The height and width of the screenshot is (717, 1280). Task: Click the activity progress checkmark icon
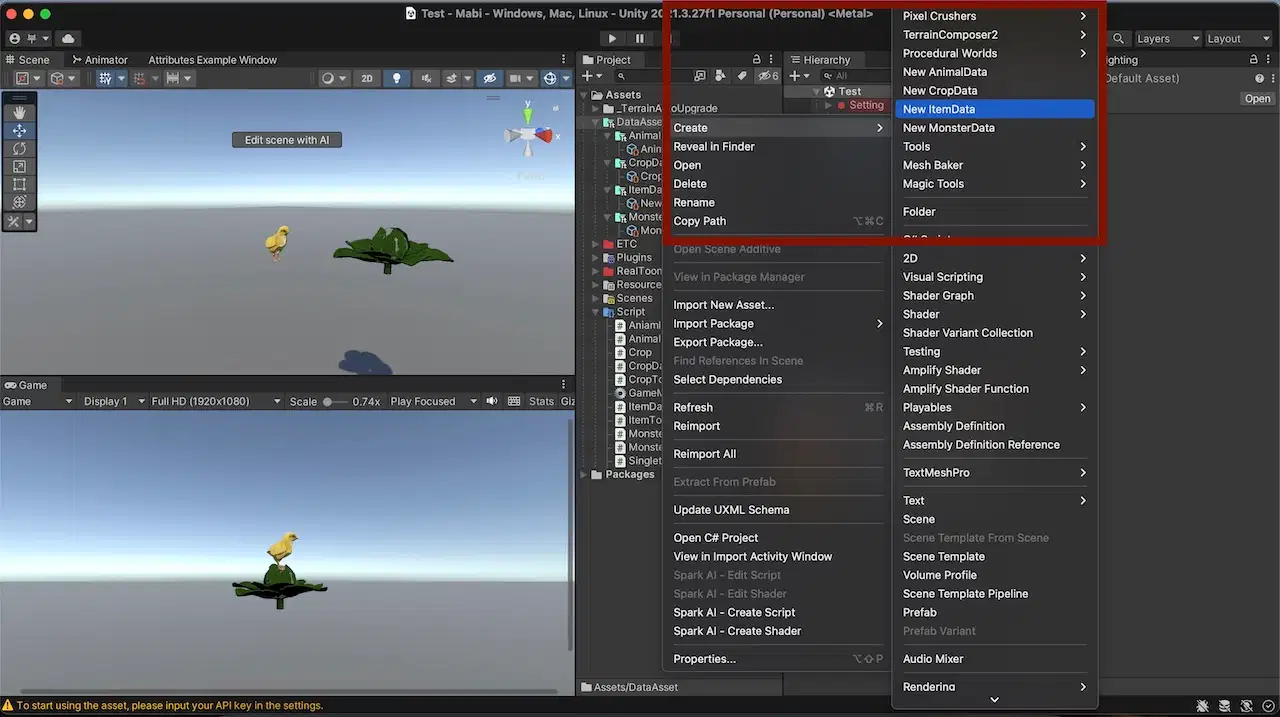[1268, 706]
